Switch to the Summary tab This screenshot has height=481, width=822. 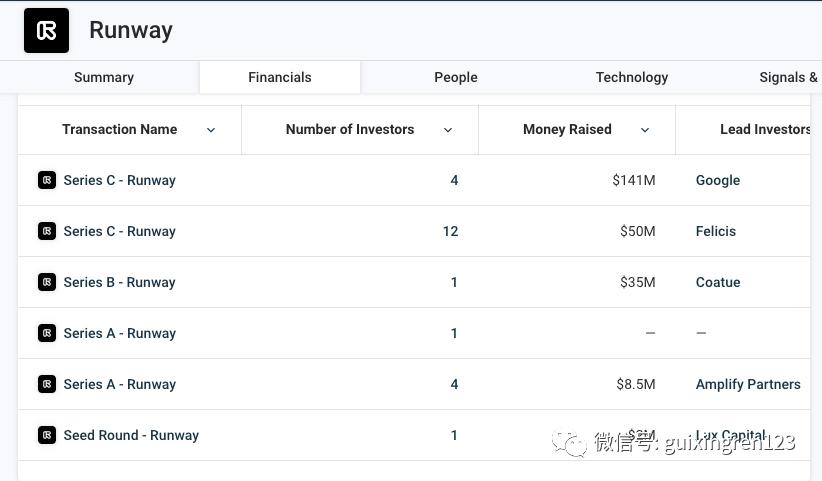click(104, 77)
